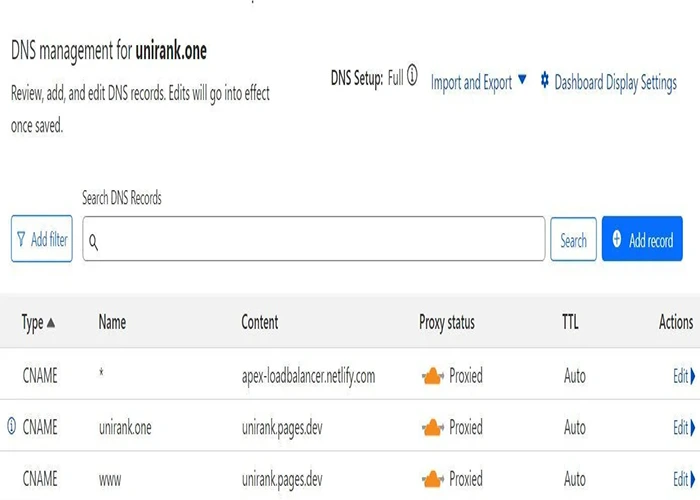This screenshot has height=500, width=700.
Task: Select unirank.one name cell
Action: [125, 428]
